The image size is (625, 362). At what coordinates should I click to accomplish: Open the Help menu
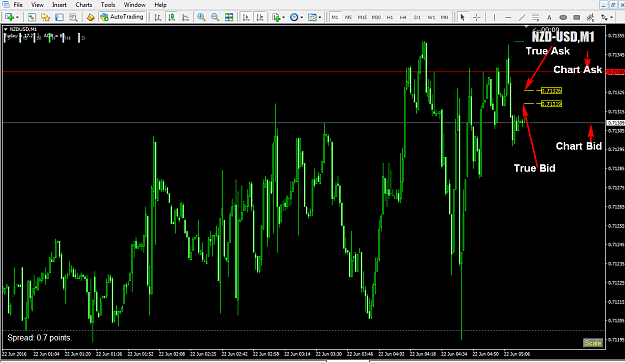tap(160, 5)
